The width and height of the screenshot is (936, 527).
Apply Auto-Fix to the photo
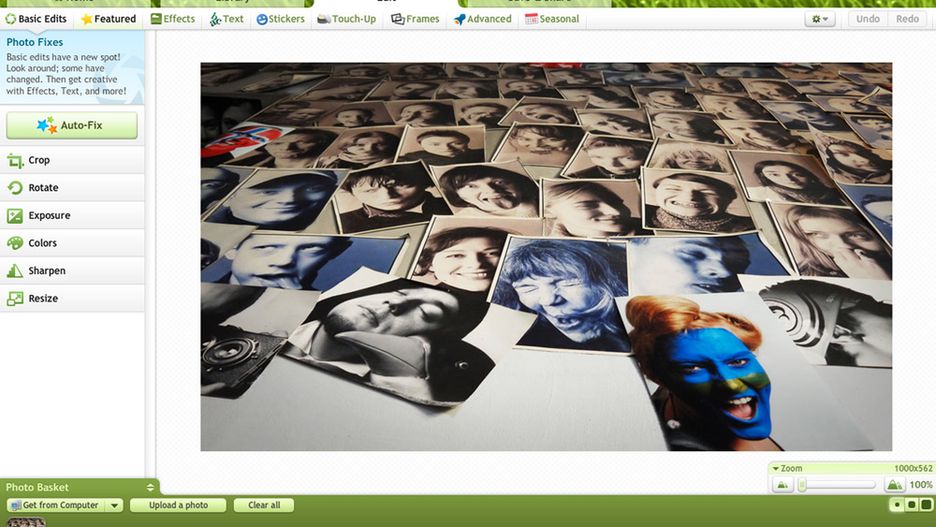pyautogui.click(x=72, y=125)
